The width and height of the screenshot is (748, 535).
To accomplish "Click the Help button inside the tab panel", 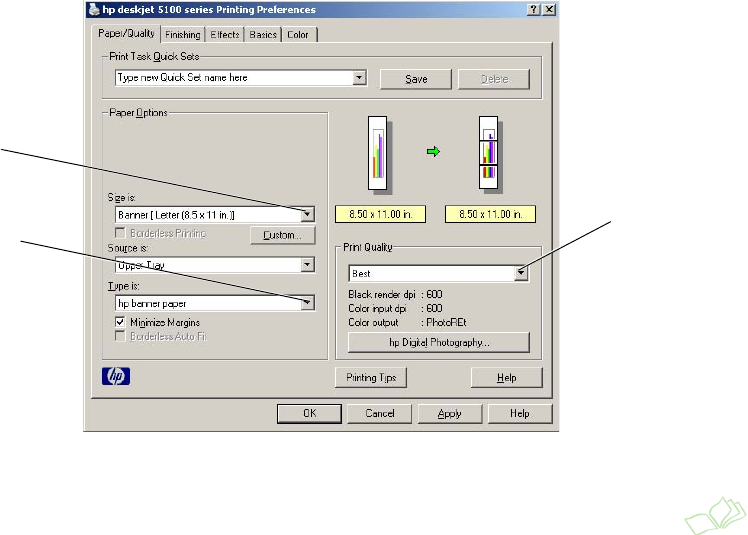I will 507,378.
